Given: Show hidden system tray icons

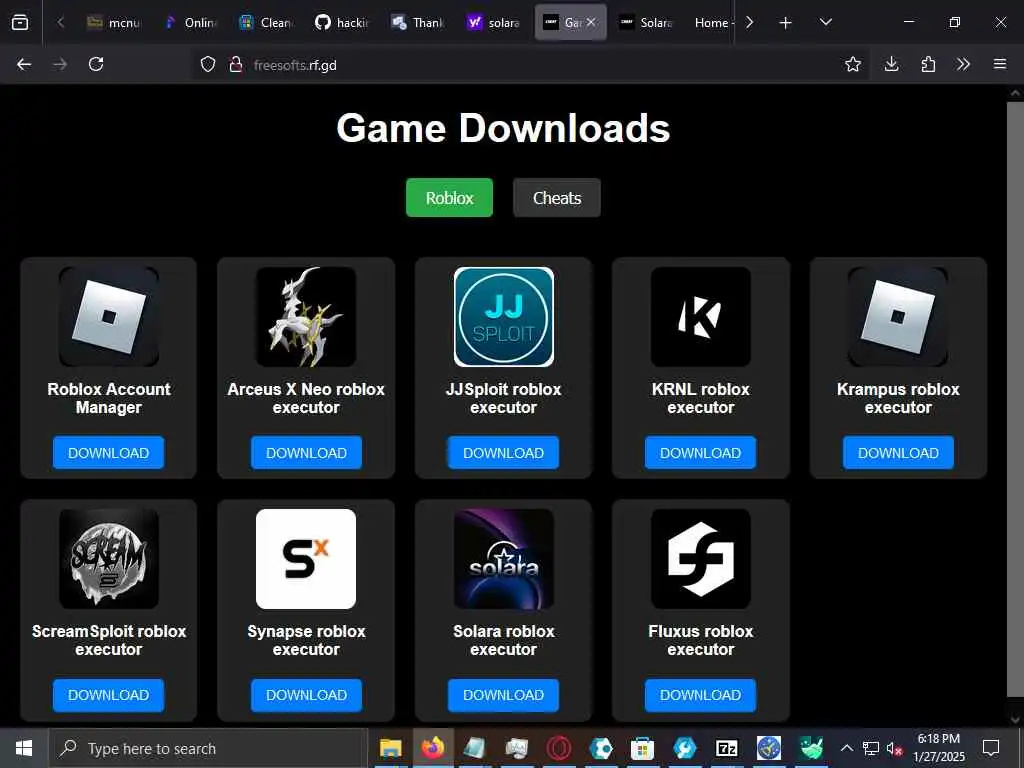Looking at the screenshot, I should 846,748.
